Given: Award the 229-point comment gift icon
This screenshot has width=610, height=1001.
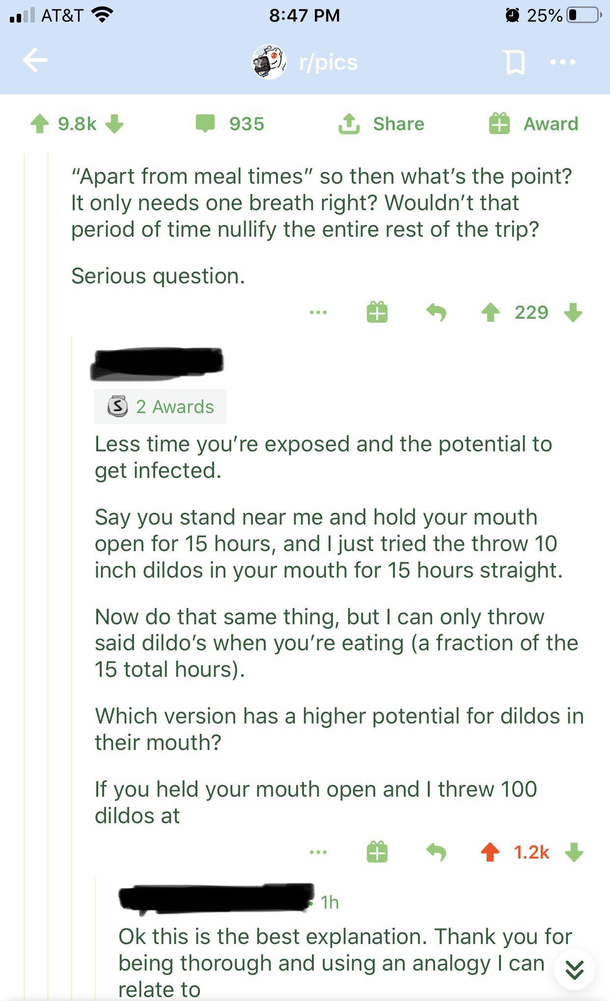Looking at the screenshot, I should (x=377, y=312).
